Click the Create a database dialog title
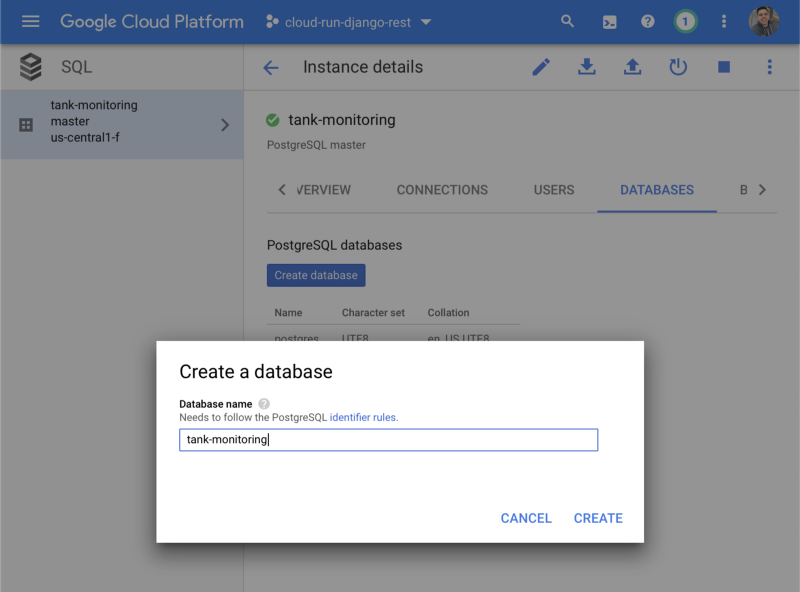800x592 pixels. pyautogui.click(x=256, y=372)
